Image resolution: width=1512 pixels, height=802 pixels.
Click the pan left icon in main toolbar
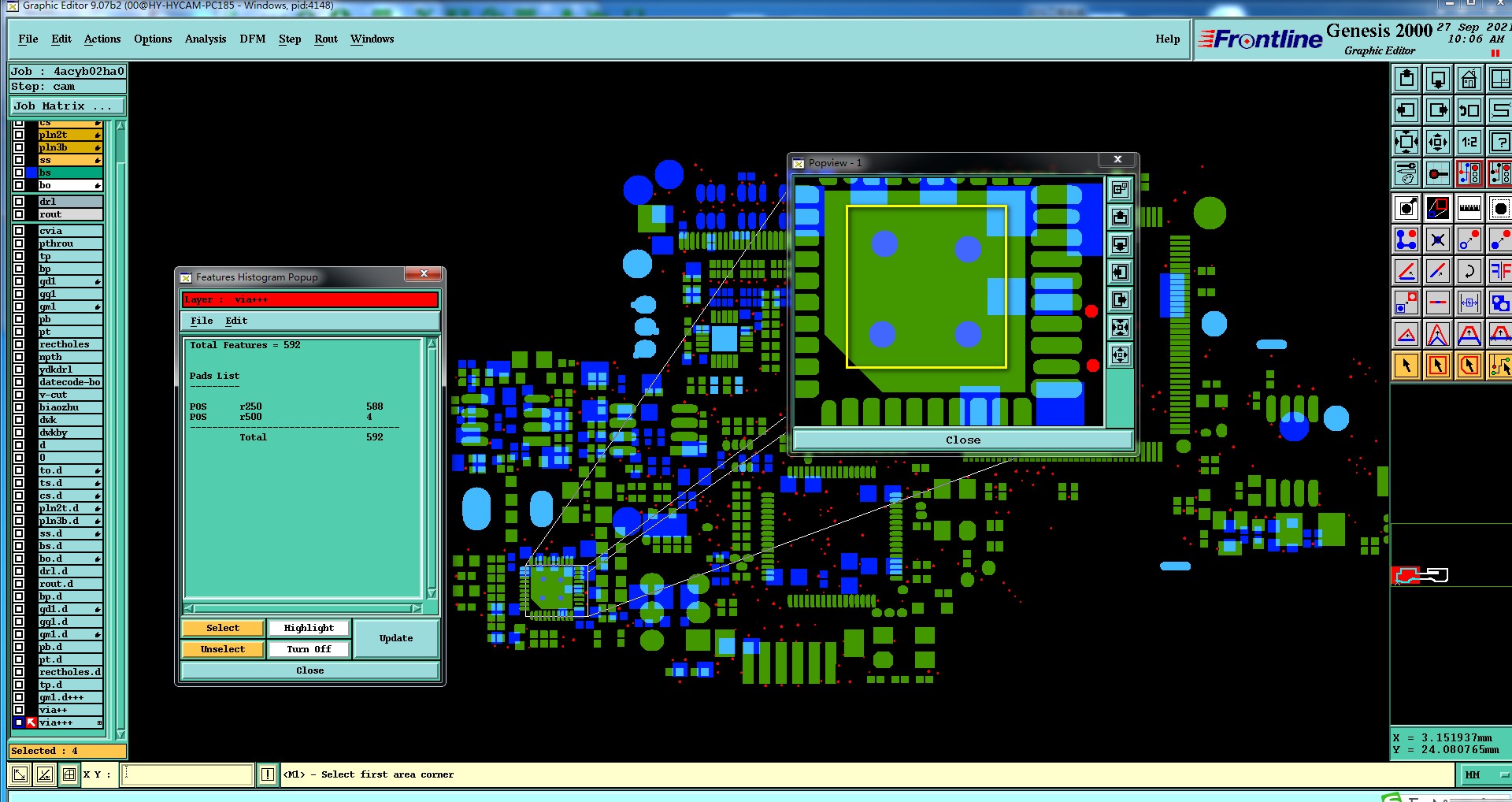click(x=1406, y=111)
